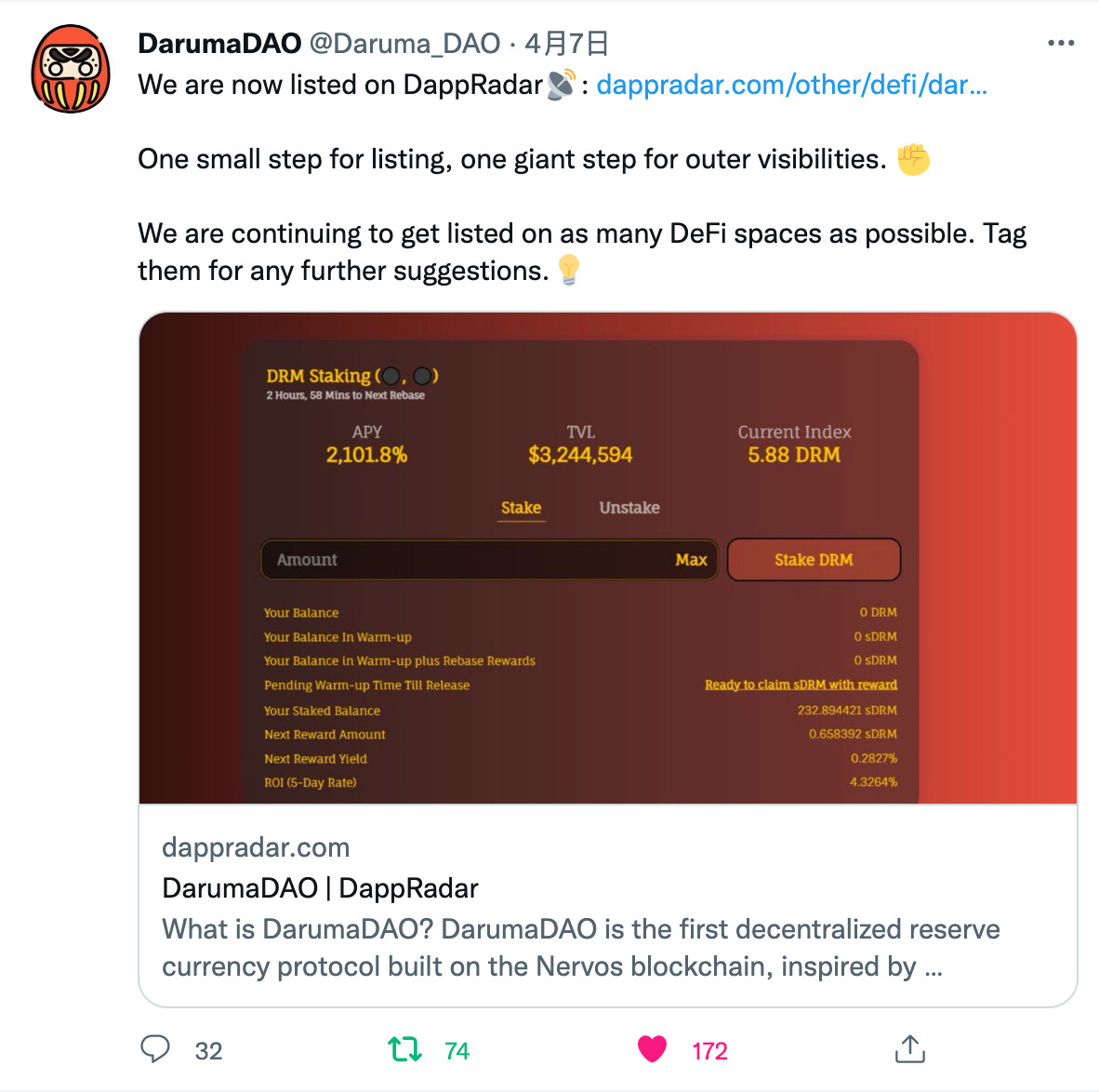Open the @Daruma_DAO handle
Screen dimensions: 1099x1092
coord(404,44)
